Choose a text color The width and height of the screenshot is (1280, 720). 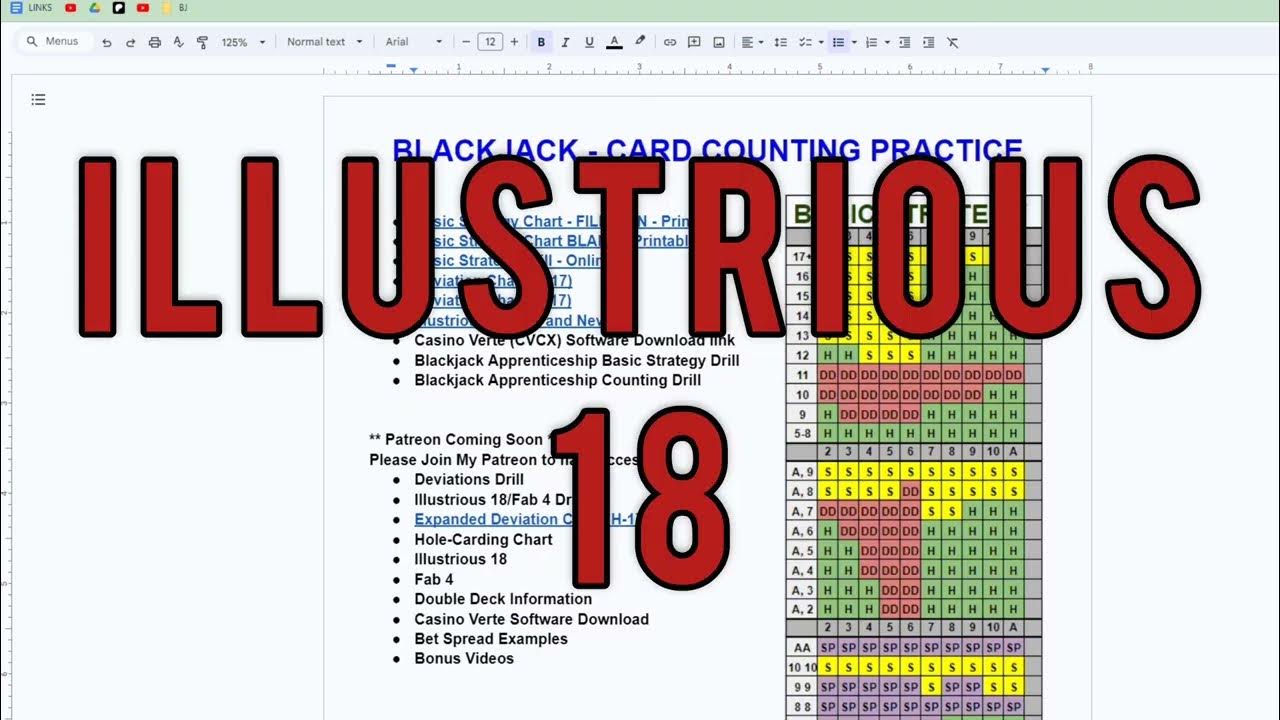tap(614, 42)
